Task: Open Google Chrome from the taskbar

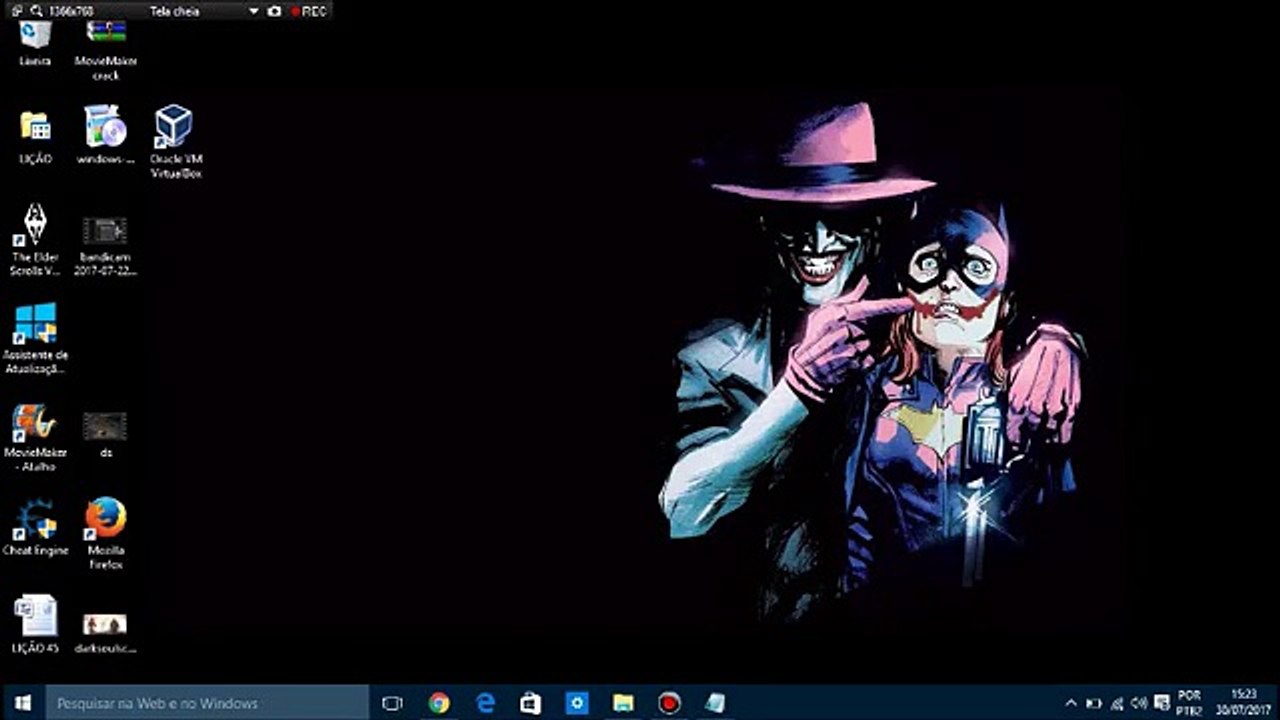Action: click(x=439, y=703)
